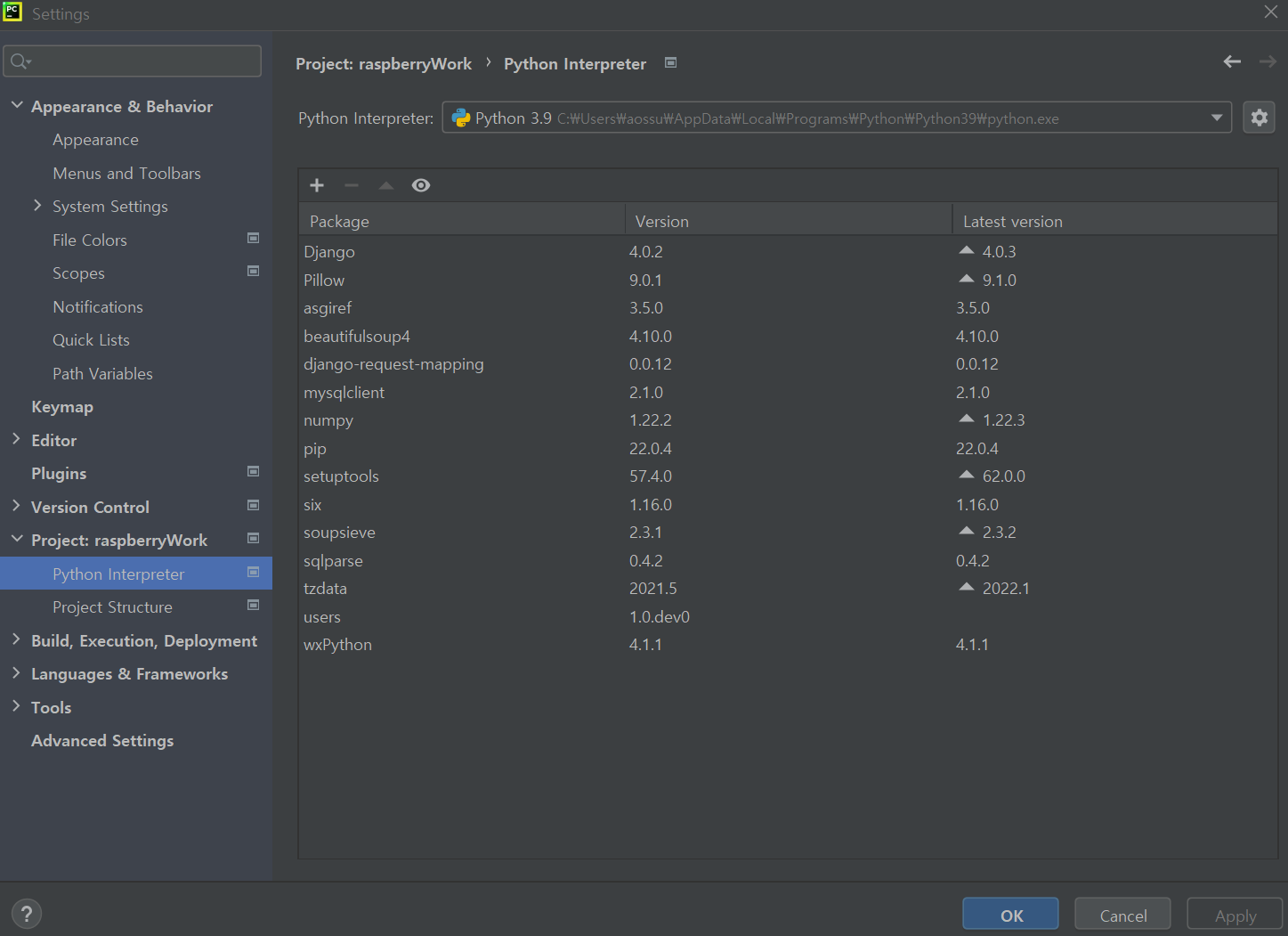Viewport: 1288px width, 936px height.
Task: Click the Python logo in interpreter field
Action: click(461, 118)
